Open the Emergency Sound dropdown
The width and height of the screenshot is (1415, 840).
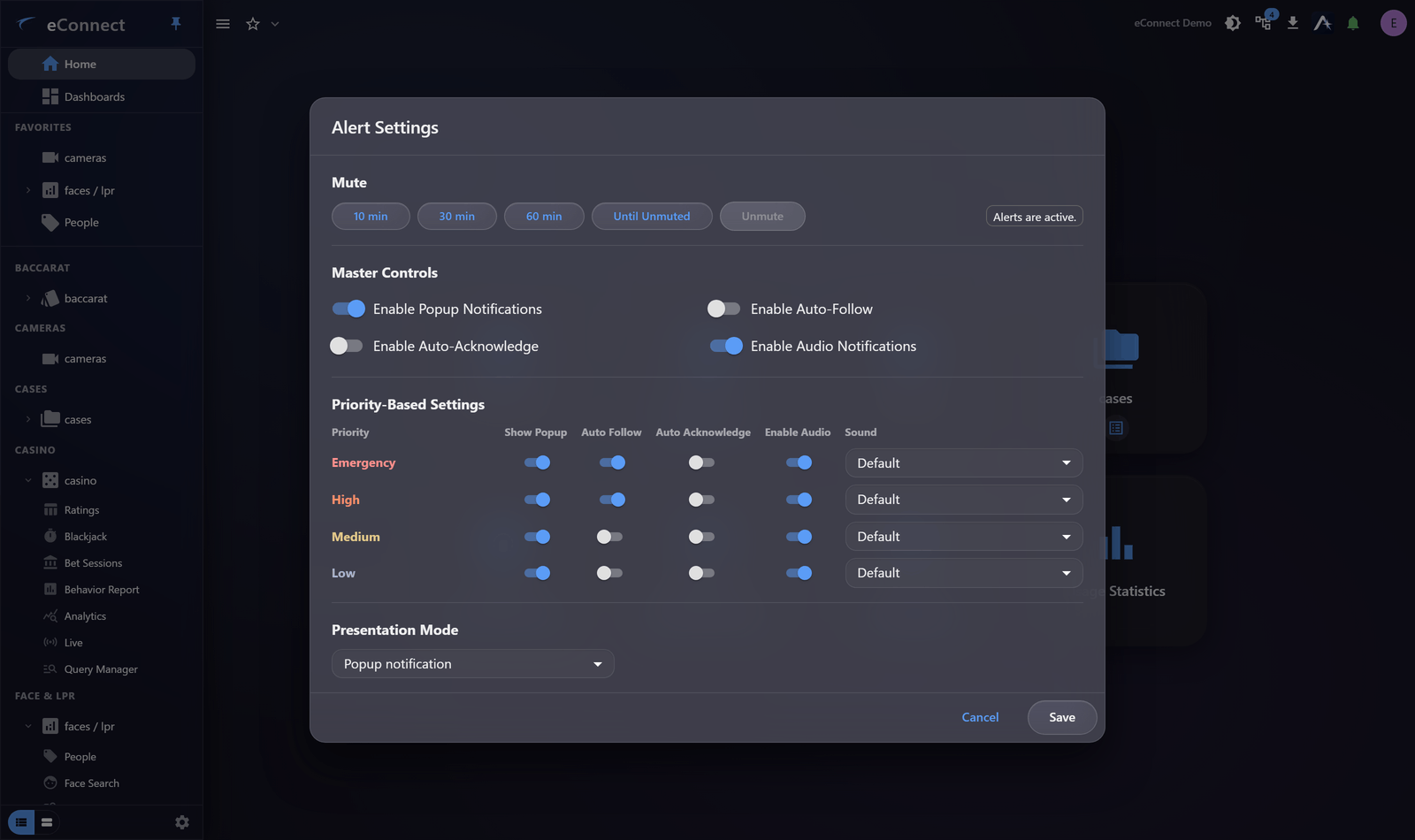[964, 463]
